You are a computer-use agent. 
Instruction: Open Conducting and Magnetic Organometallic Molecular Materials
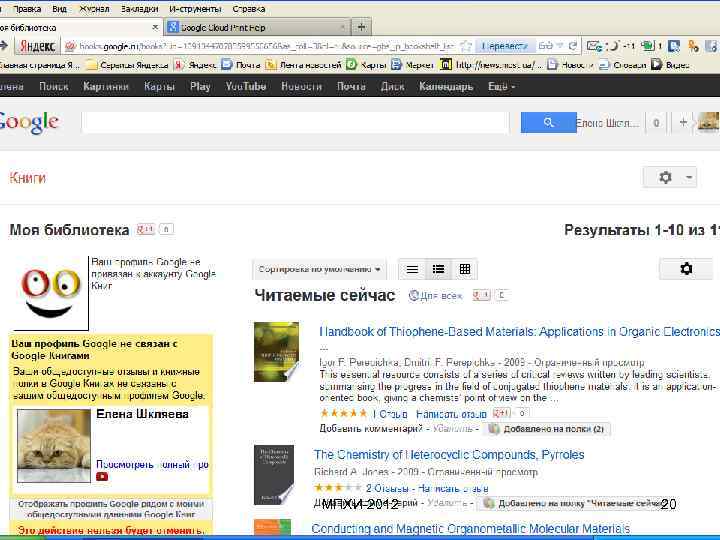471,529
